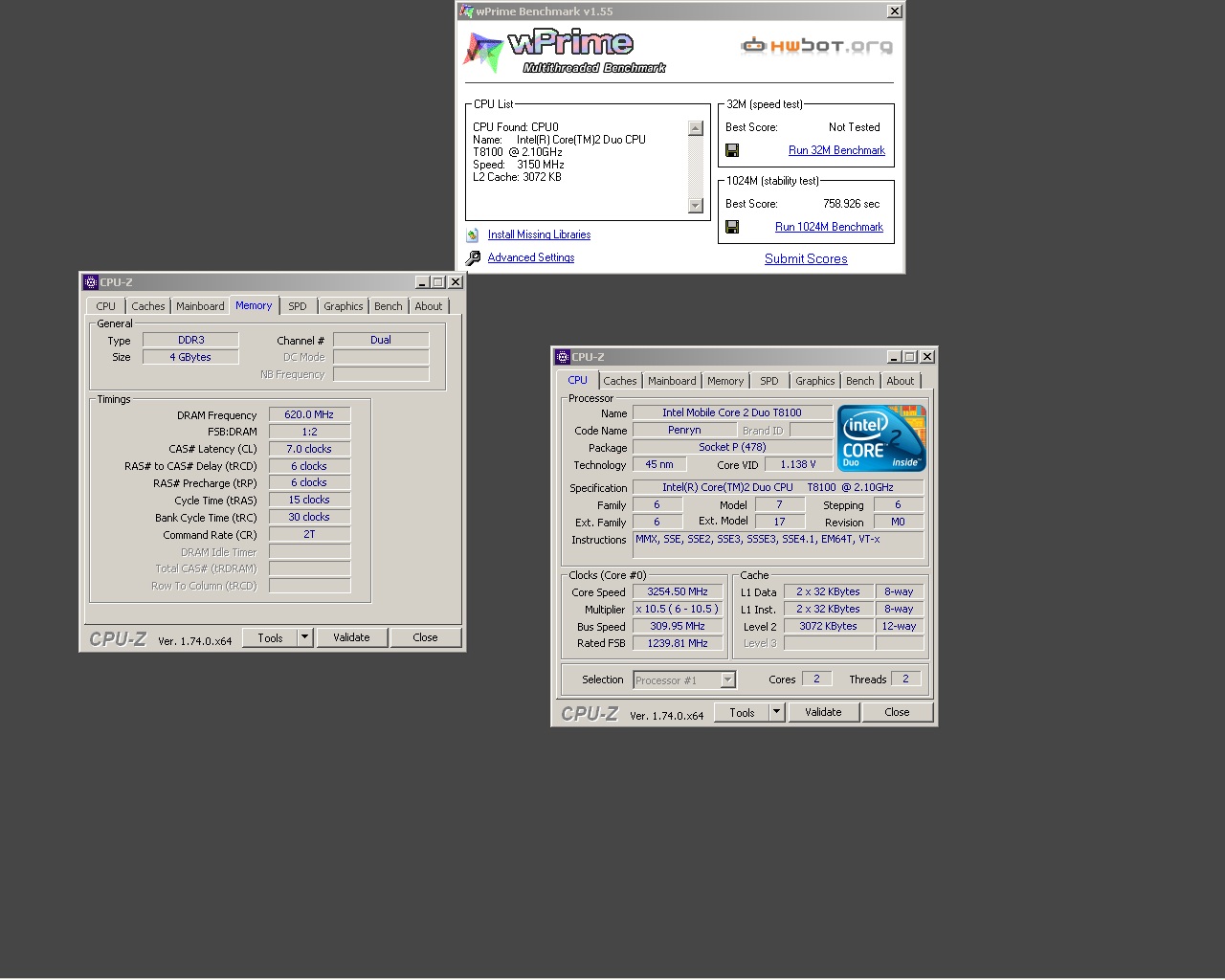
Task: Switch to Memory tab in processor CPU-Z window
Action: 725,381
